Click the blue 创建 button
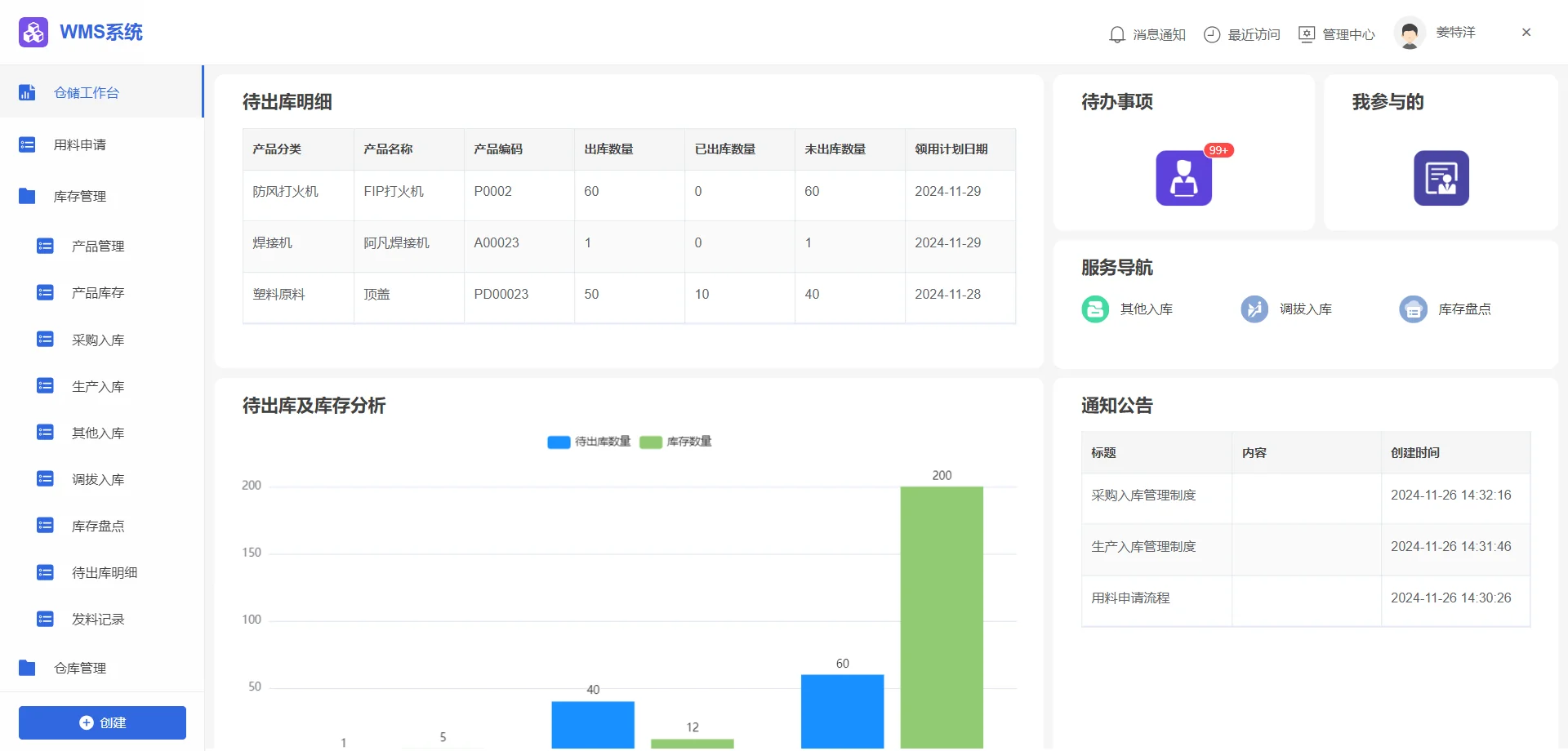 [102, 722]
